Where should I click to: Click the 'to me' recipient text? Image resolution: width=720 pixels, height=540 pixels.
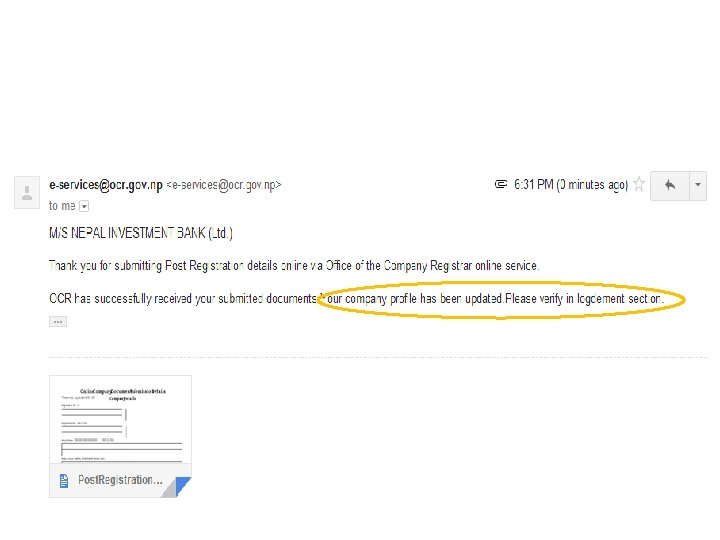[x=62, y=206]
